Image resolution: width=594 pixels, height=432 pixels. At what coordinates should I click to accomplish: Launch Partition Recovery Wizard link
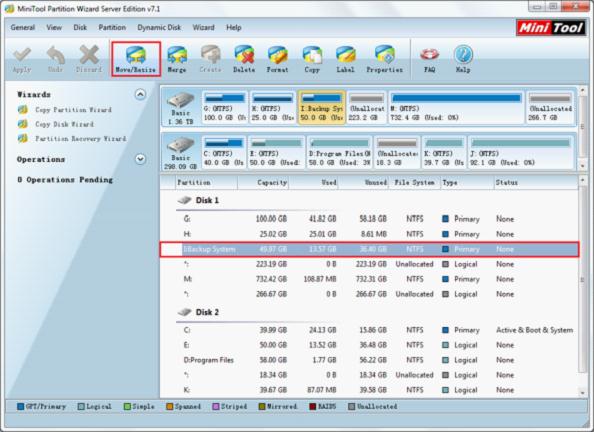click(x=81, y=139)
